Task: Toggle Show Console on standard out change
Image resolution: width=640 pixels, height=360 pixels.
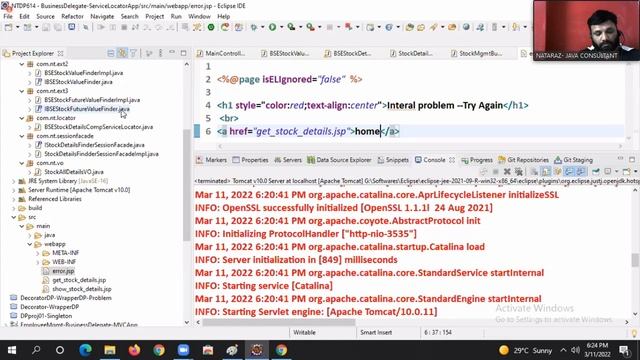Action: [x=569, y=171]
